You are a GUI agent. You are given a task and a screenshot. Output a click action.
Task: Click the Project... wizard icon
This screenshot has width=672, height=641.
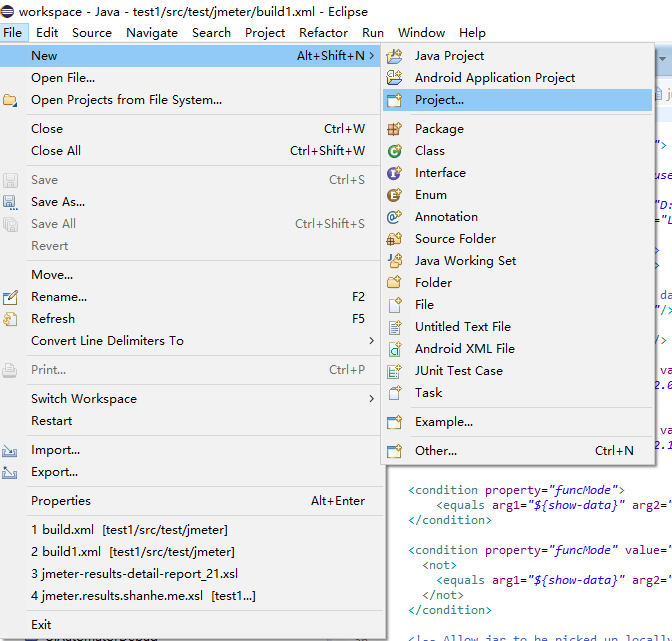click(x=394, y=100)
